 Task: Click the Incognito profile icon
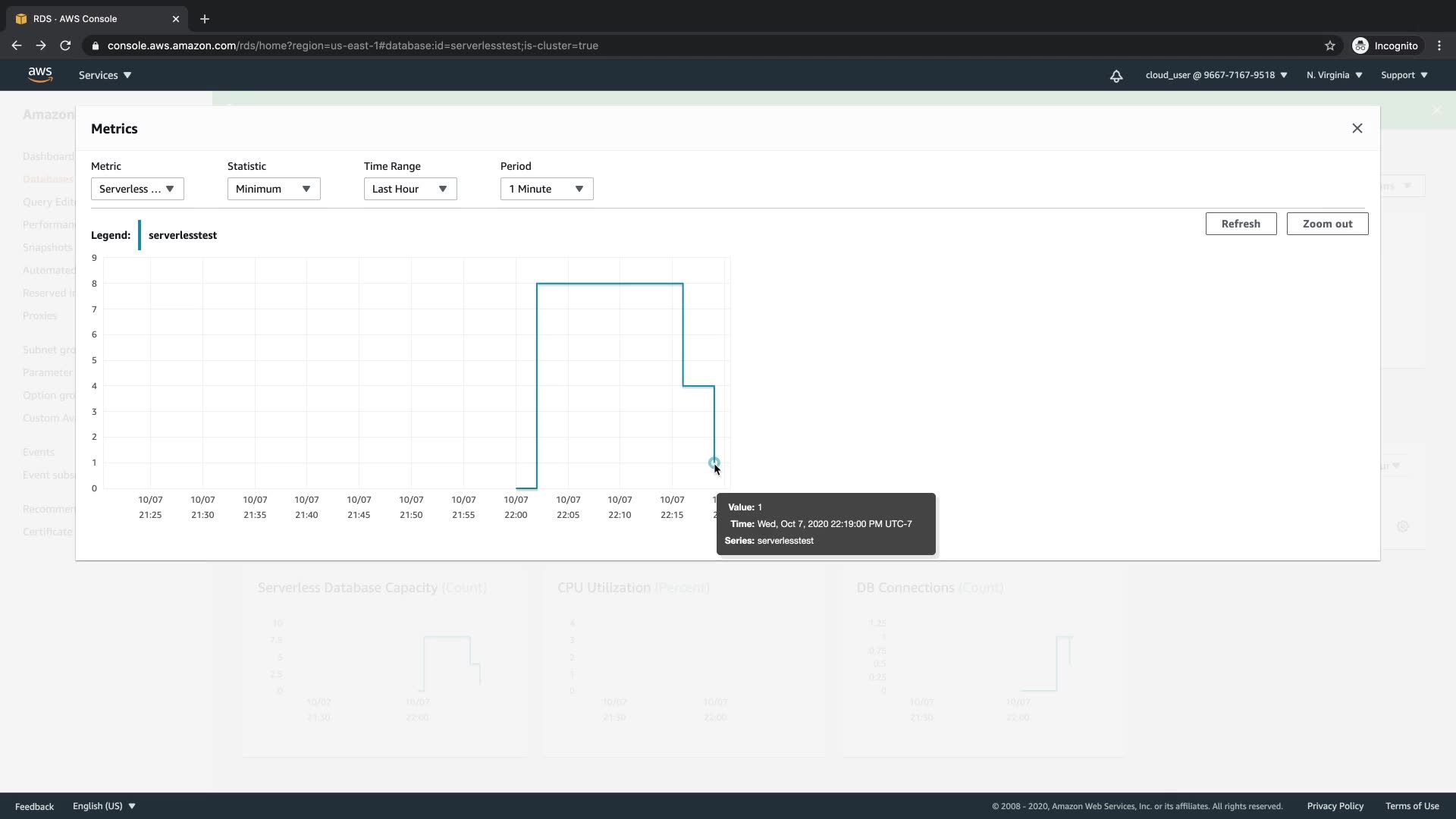(1360, 45)
